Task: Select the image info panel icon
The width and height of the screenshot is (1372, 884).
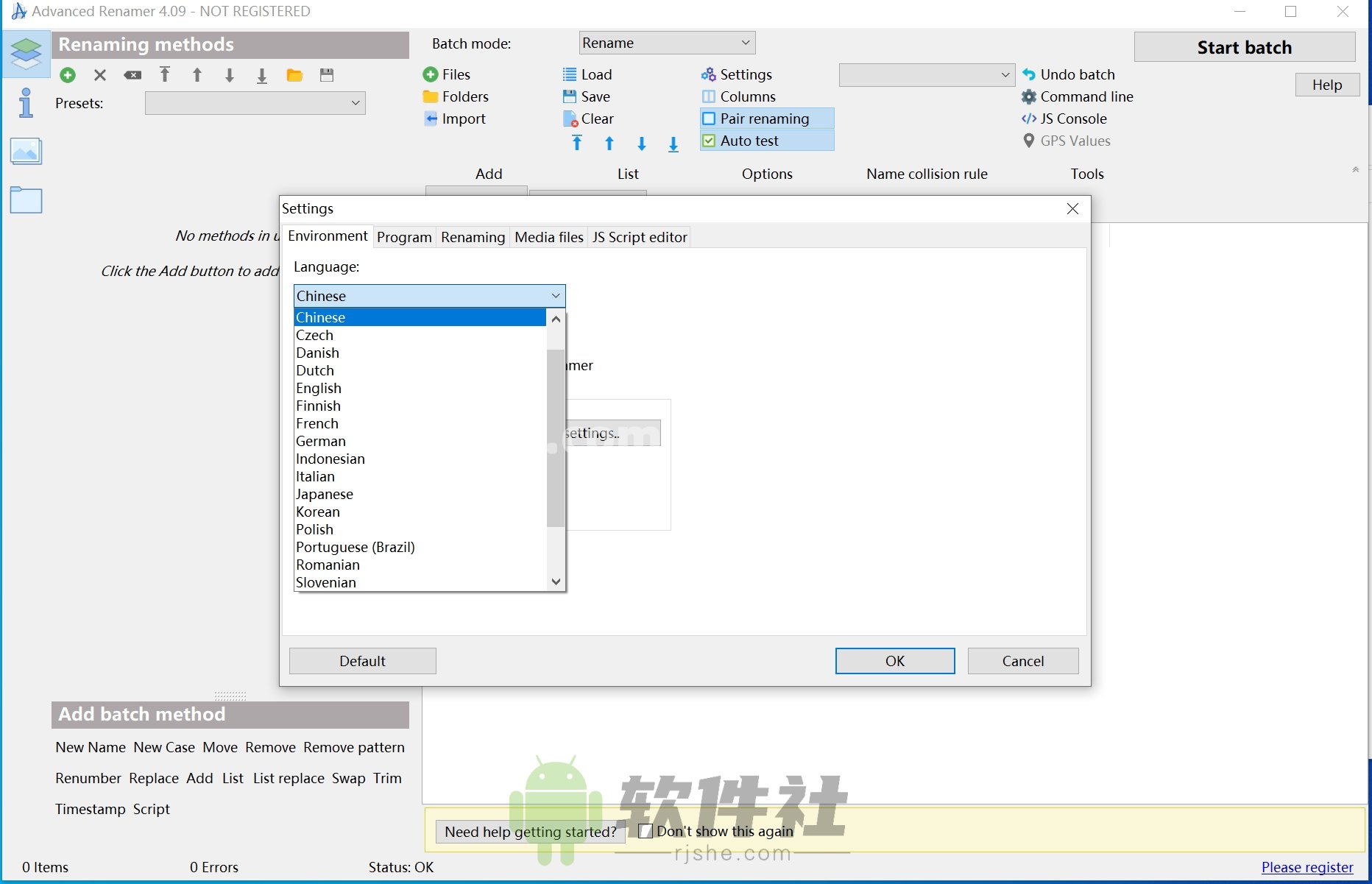Action: point(26,151)
